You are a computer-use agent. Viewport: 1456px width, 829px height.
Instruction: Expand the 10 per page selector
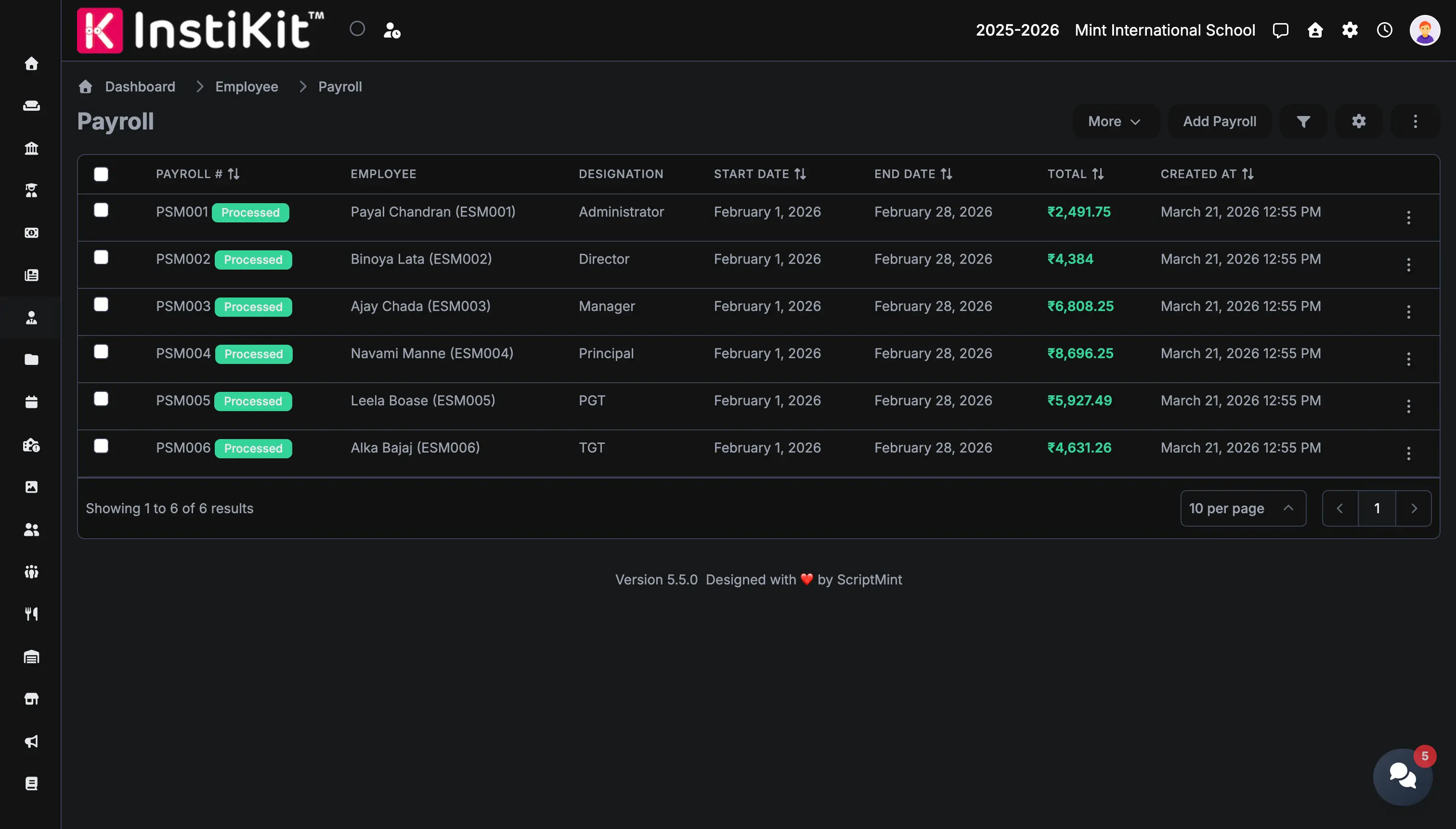[1242, 508]
